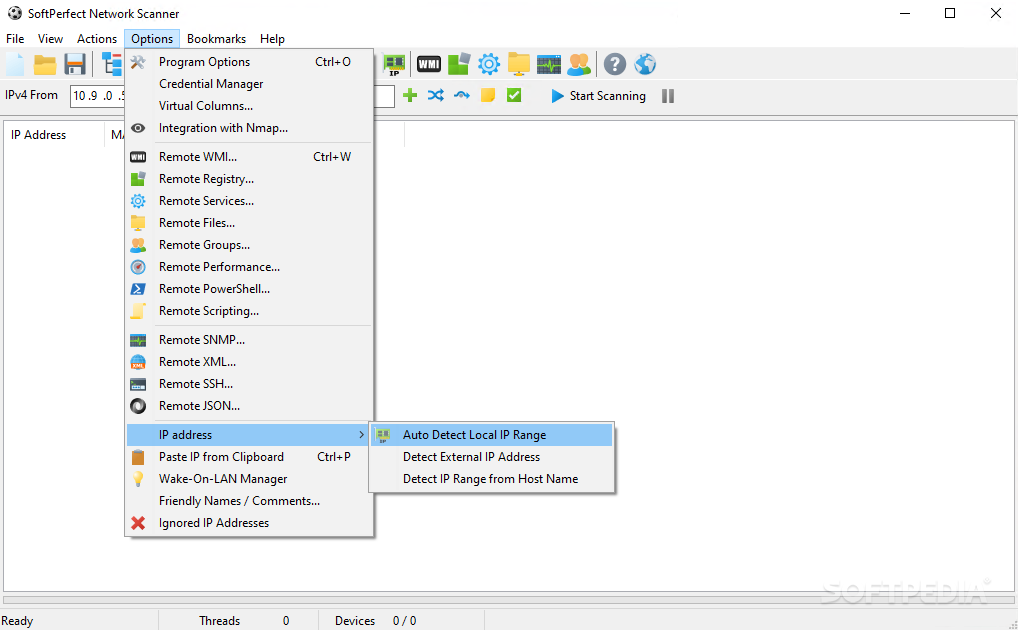Click the New file toolbar icon
1018x630 pixels.
pos(15,64)
